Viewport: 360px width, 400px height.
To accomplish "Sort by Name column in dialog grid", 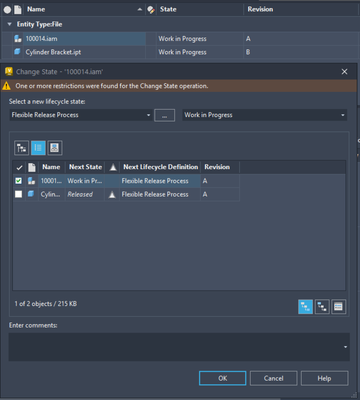I will click(51, 167).
